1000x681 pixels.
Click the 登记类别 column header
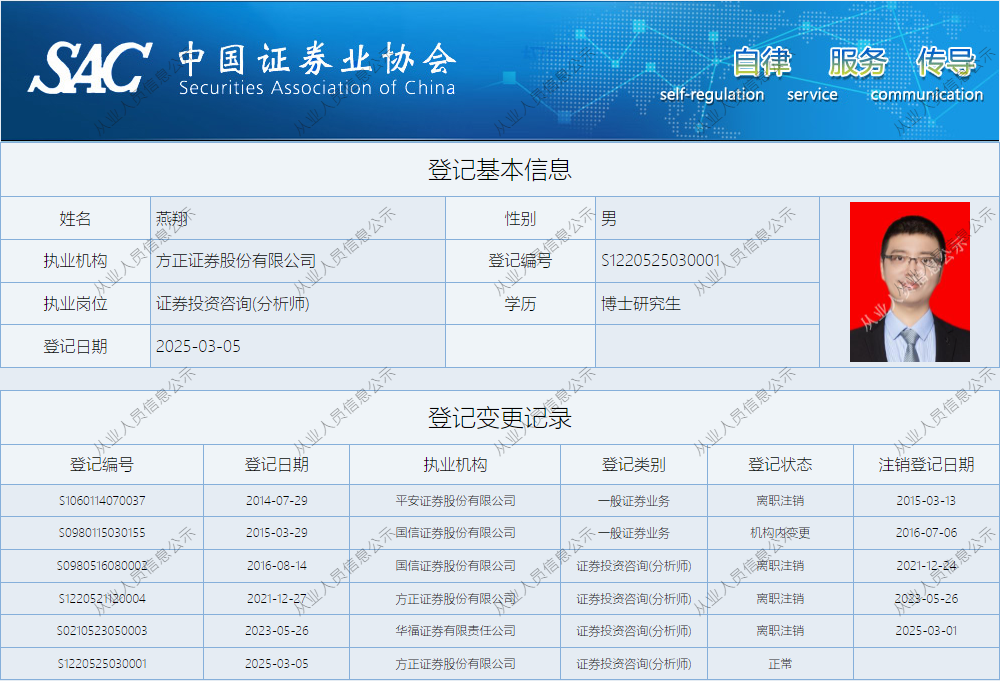(x=633, y=465)
